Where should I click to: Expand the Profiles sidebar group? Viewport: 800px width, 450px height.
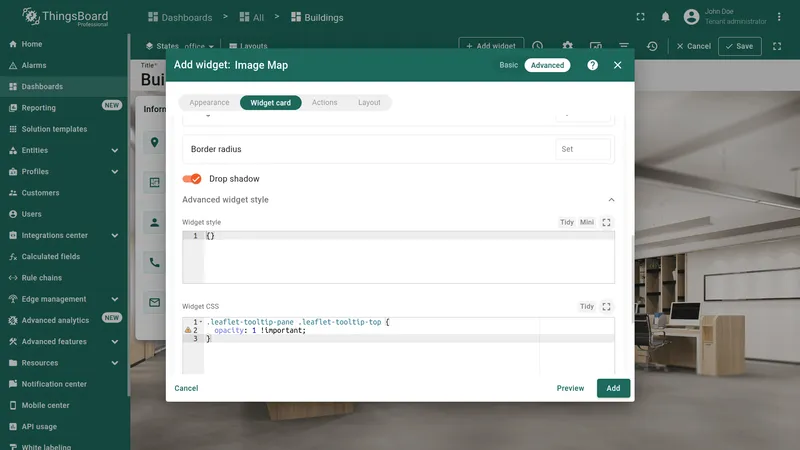64,171
